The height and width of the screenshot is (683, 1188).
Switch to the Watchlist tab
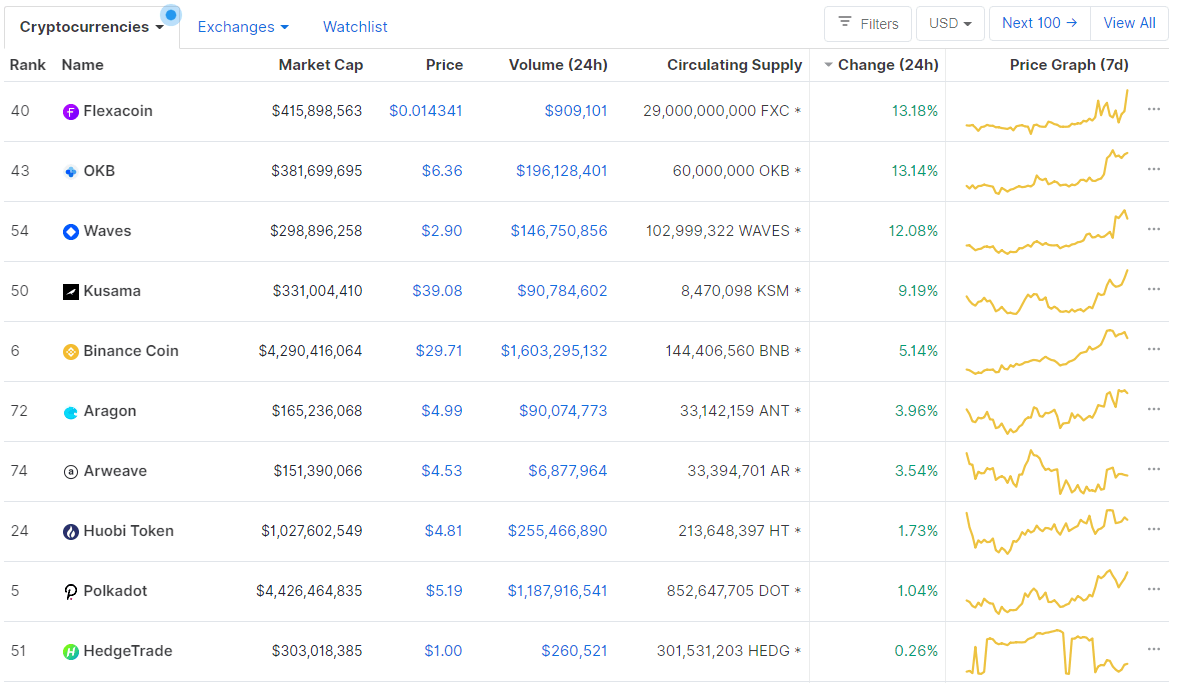pos(355,27)
